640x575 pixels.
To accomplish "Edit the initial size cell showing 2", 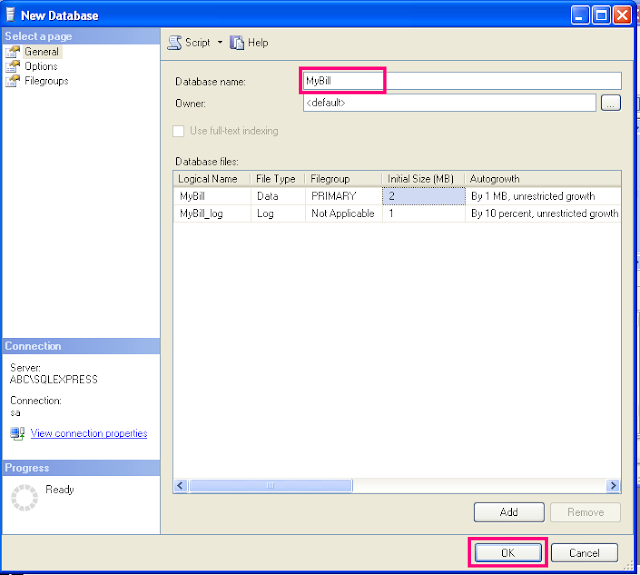I will (424, 196).
